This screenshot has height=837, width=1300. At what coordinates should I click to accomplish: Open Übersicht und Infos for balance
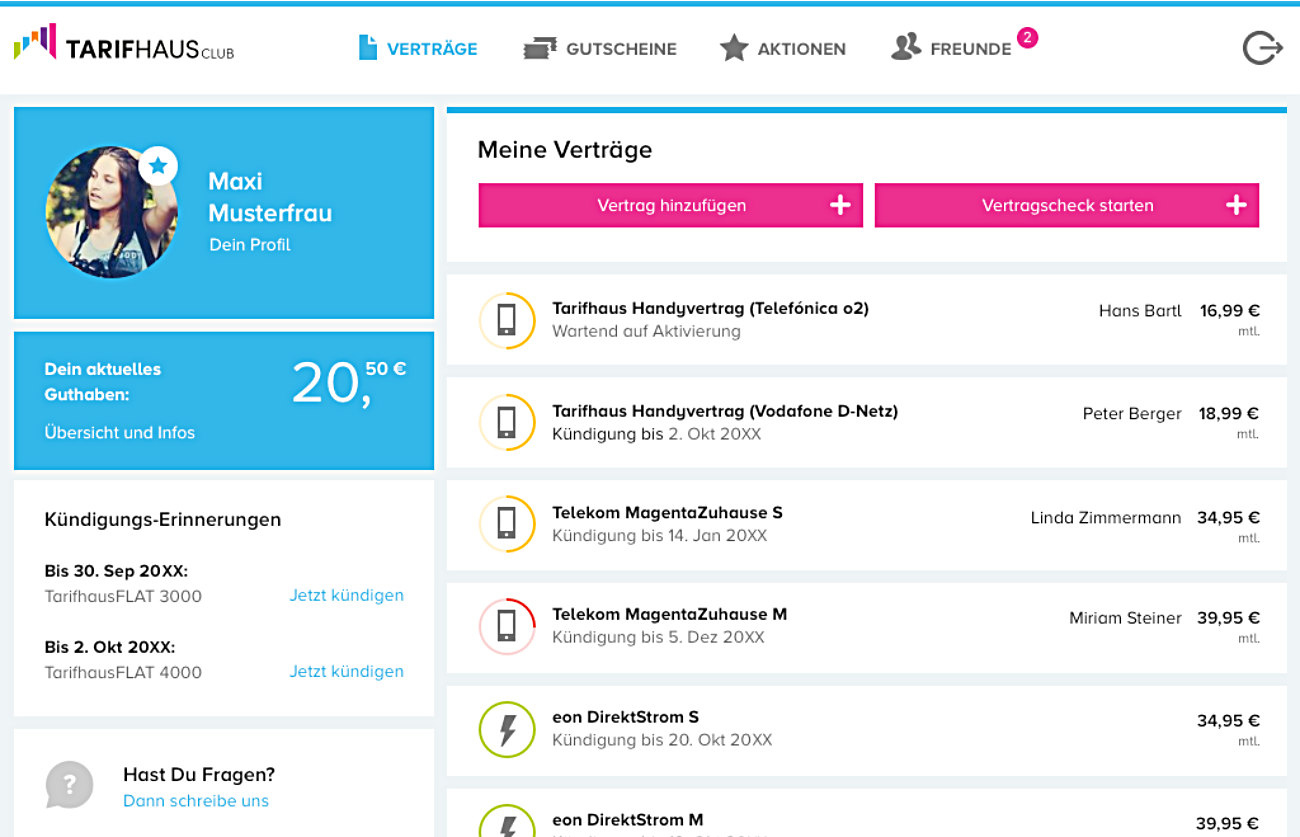(x=120, y=433)
